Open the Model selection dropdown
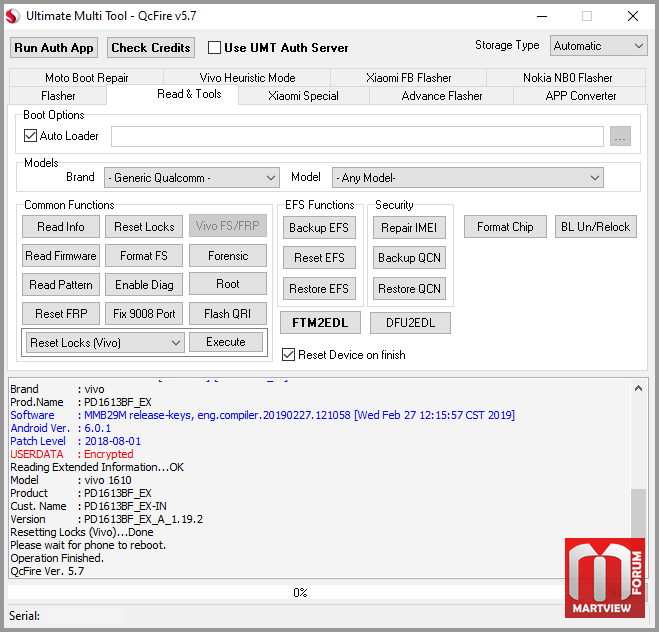659x632 pixels. pyautogui.click(x=468, y=178)
